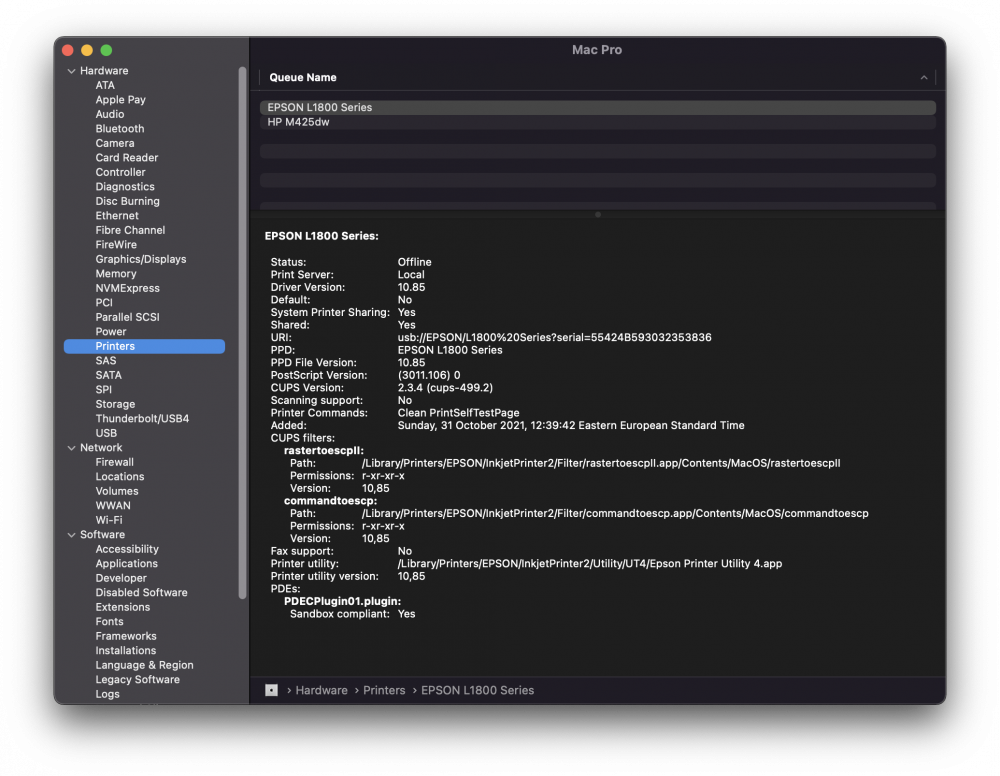Viewport: 1000px width, 776px height.
Task: Open the Bluetooth hardware section
Action: point(120,129)
